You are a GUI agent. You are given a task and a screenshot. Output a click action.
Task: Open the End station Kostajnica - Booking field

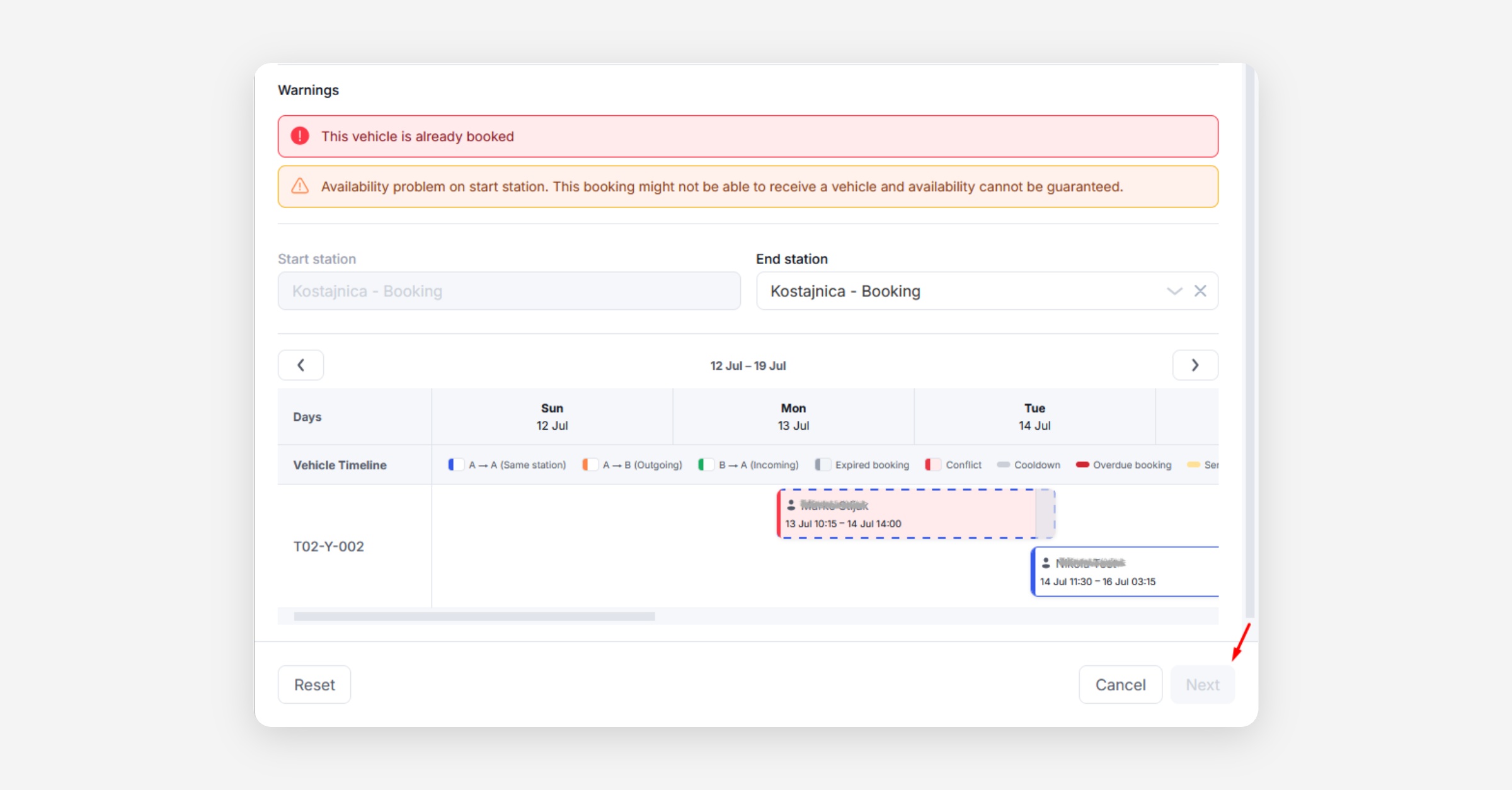click(x=987, y=291)
